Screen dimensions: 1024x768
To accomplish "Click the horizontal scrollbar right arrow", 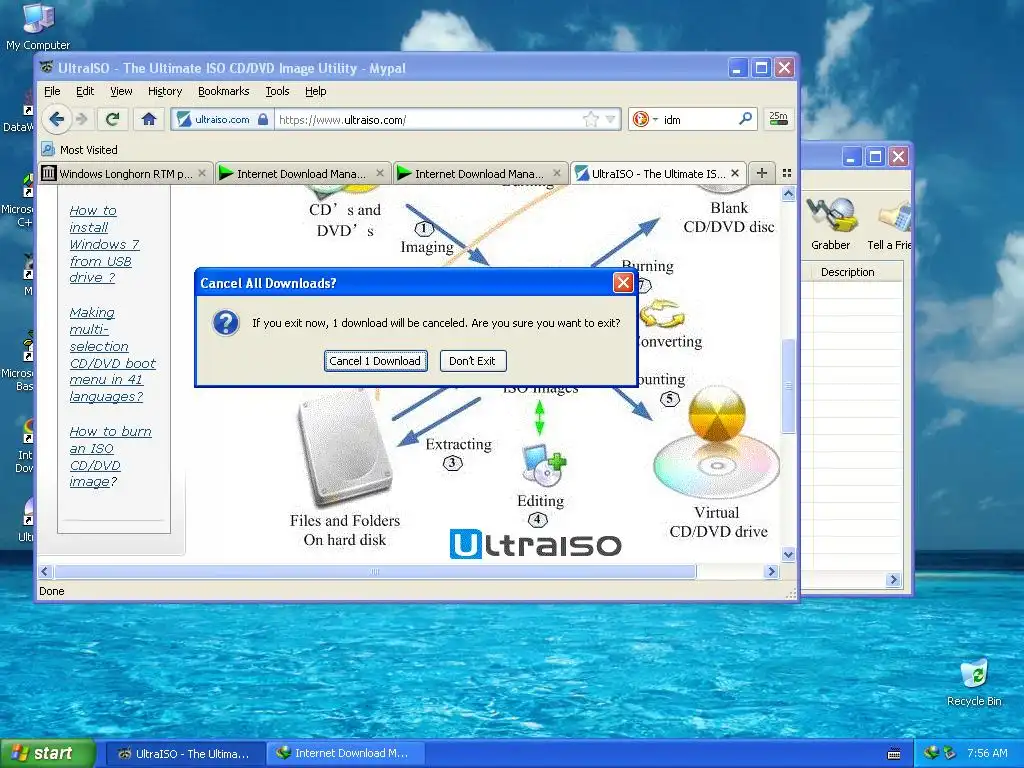I will pyautogui.click(x=771, y=571).
